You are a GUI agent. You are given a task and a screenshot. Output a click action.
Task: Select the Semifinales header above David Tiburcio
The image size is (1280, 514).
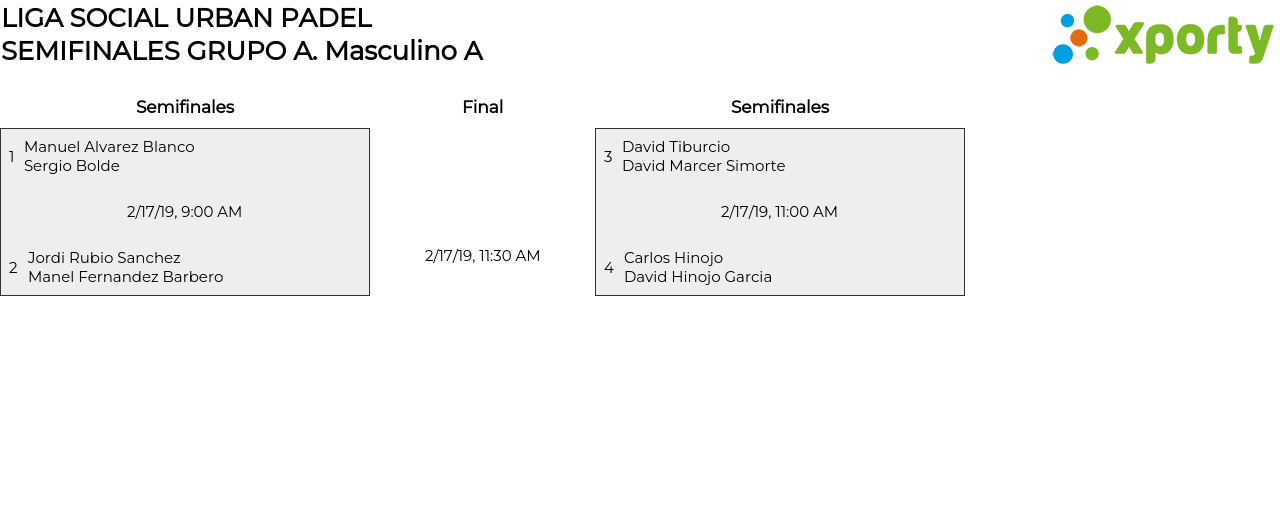pos(780,107)
